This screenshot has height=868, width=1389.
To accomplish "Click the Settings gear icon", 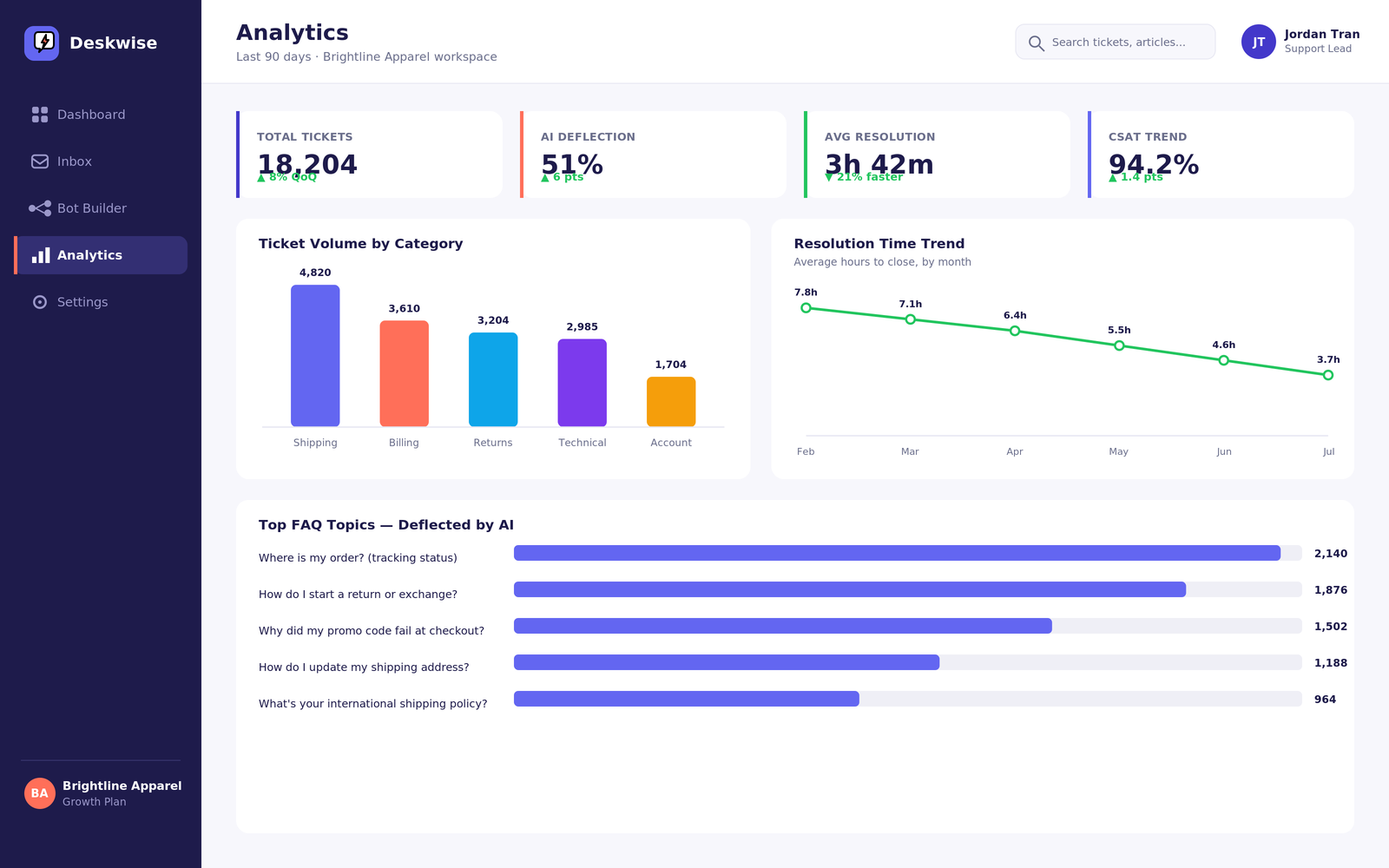I will (40, 302).
